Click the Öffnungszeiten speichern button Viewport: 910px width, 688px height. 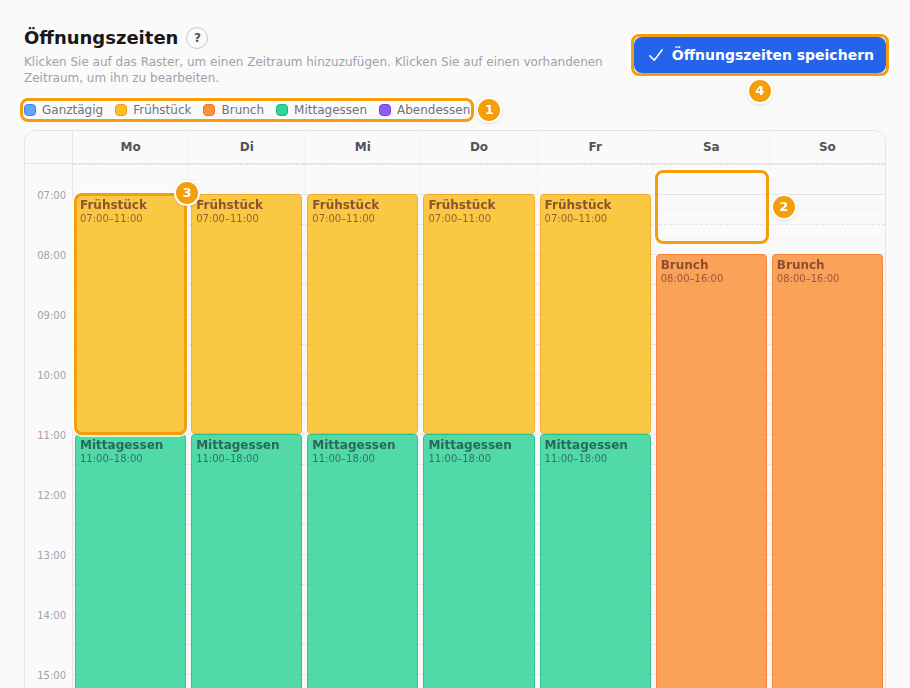tap(760, 55)
